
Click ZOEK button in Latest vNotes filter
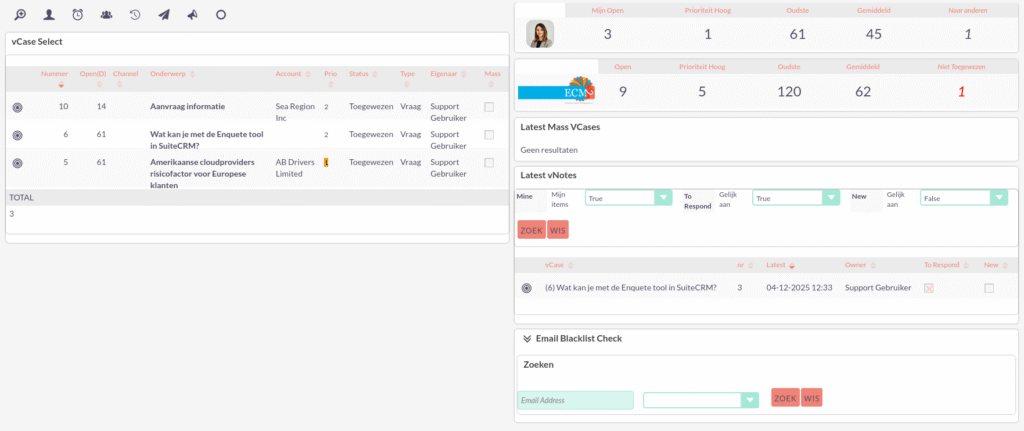click(531, 230)
